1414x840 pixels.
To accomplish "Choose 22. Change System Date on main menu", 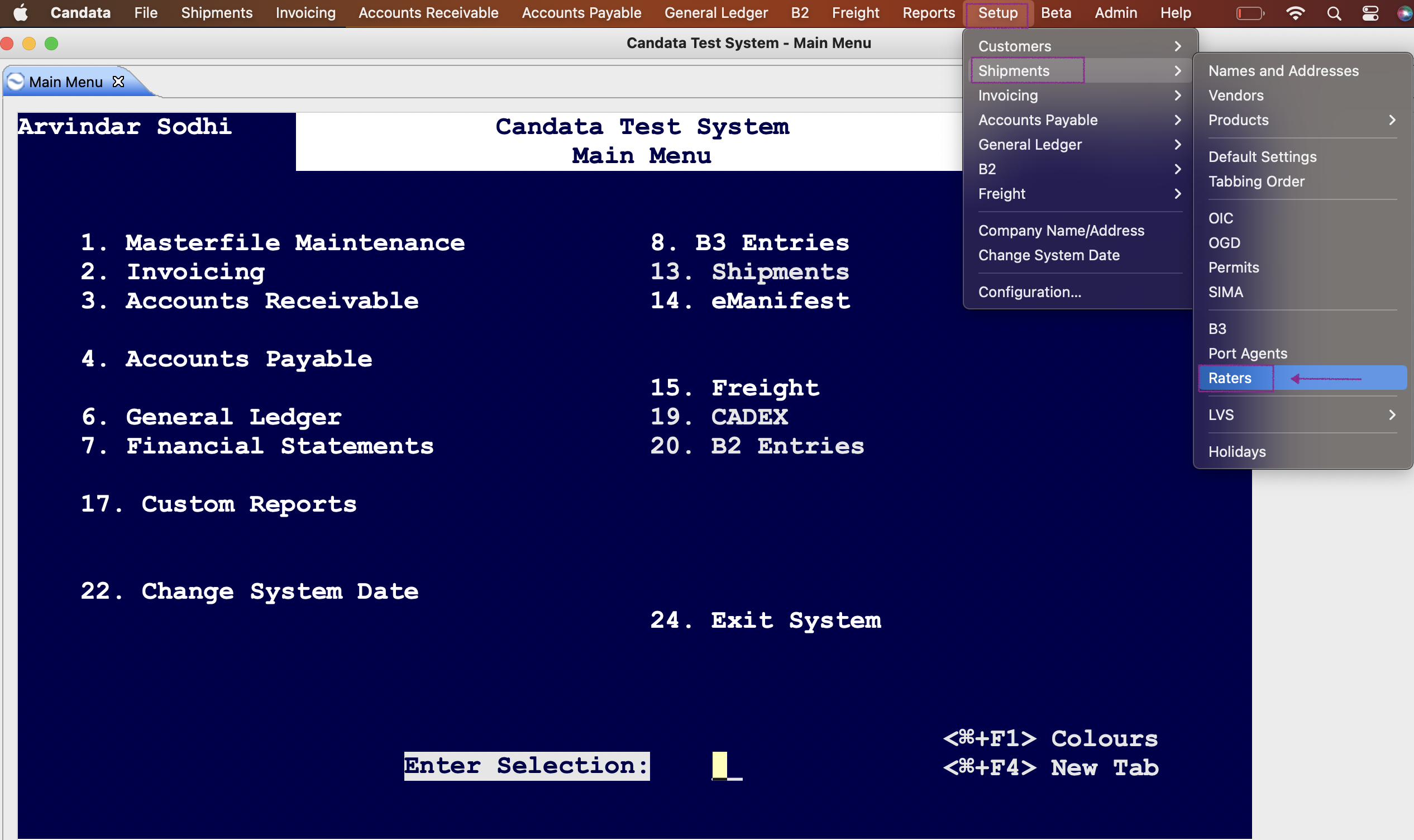I will coord(250,591).
